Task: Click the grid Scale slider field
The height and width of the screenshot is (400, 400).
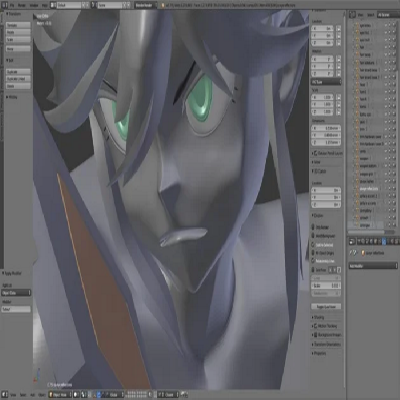Action: coord(326,286)
